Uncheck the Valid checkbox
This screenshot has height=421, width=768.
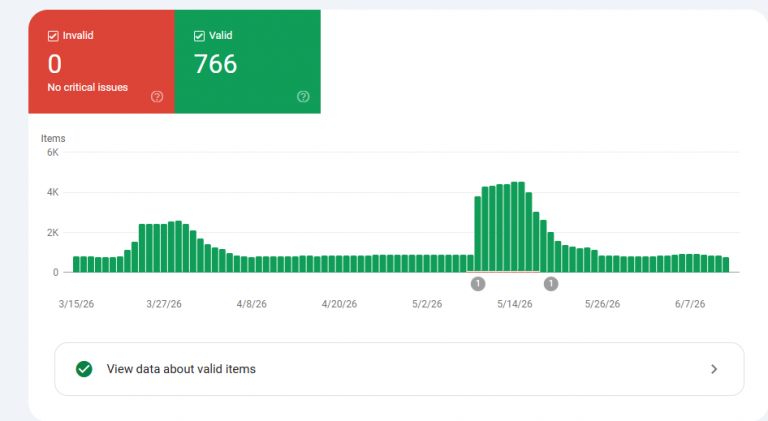coord(199,36)
